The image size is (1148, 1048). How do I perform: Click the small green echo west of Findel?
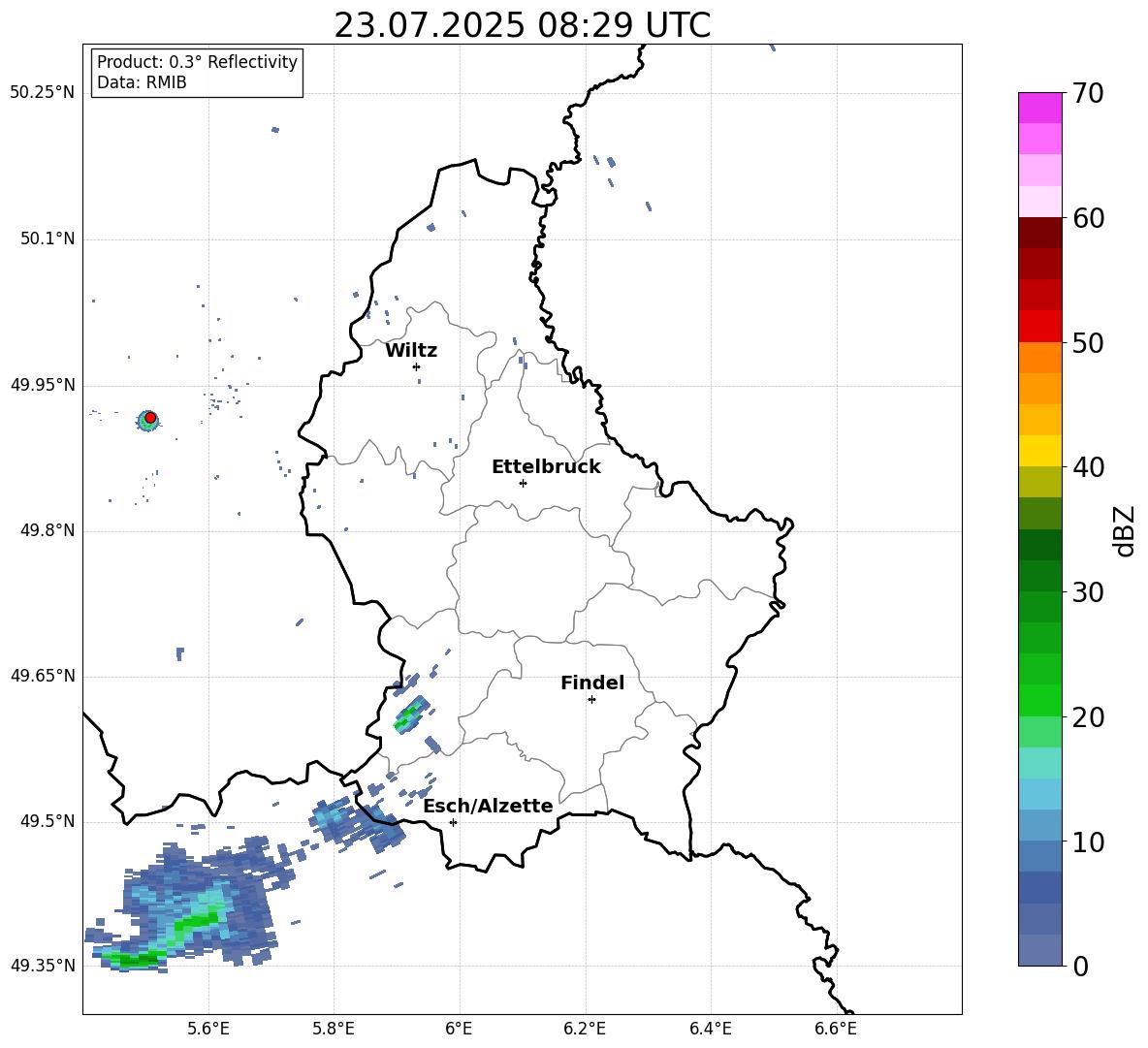point(411,715)
